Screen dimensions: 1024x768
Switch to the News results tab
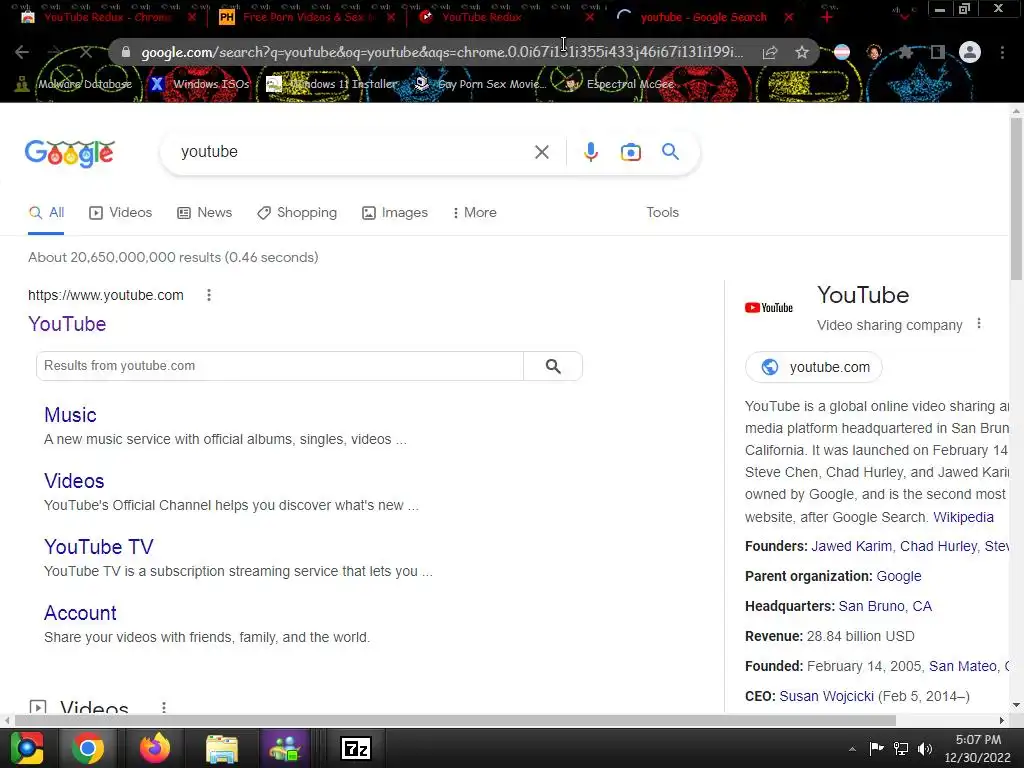[204, 213]
